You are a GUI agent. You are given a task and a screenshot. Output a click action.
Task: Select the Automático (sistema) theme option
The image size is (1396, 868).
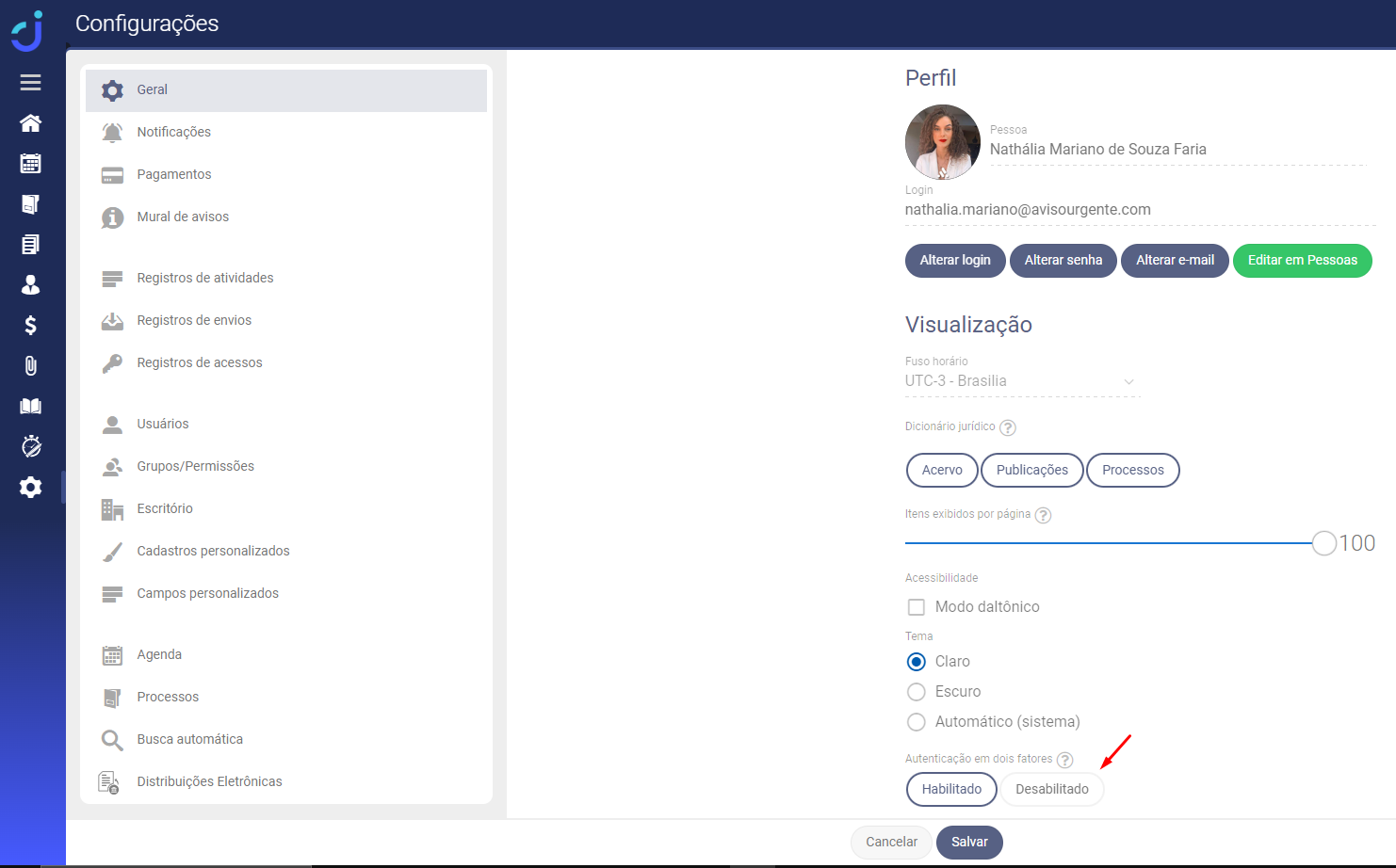(x=916, y=722)
